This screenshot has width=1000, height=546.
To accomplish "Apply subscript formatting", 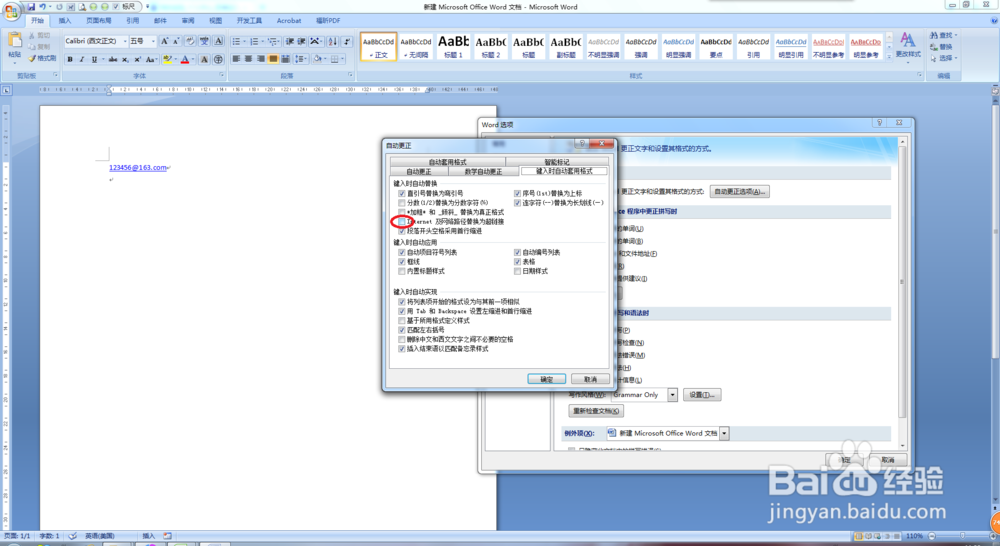I will (125, 59).
